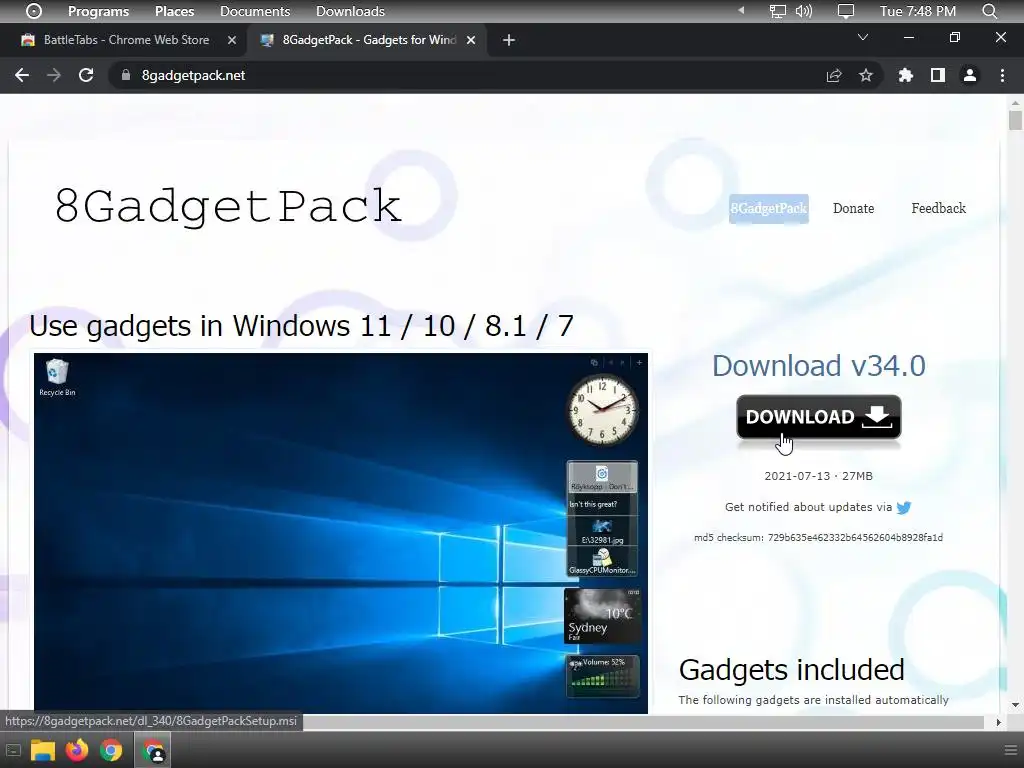The height and width of the screenshot is (768, 1024).
Task: Open Chrome three-dot menu
Action: tap(1002, 75)
